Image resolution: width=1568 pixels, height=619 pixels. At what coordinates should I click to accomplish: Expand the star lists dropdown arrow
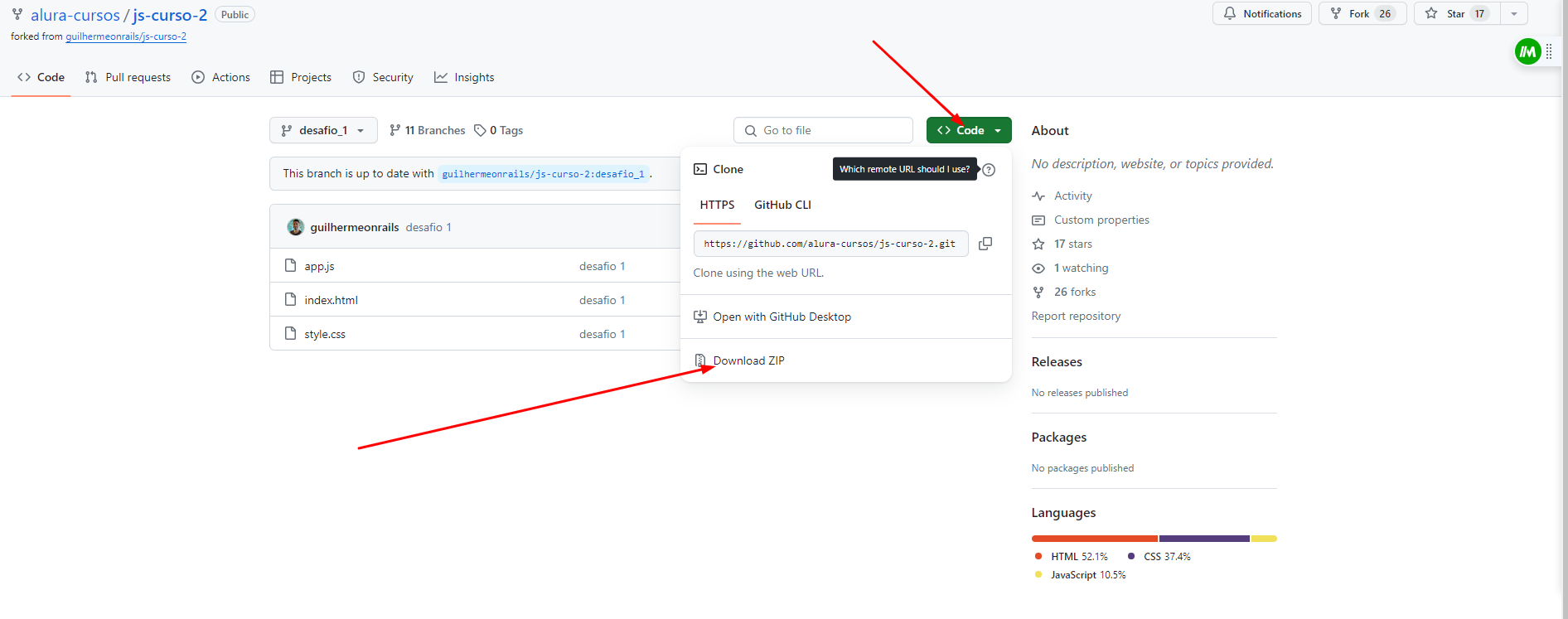coord(1514,13)
